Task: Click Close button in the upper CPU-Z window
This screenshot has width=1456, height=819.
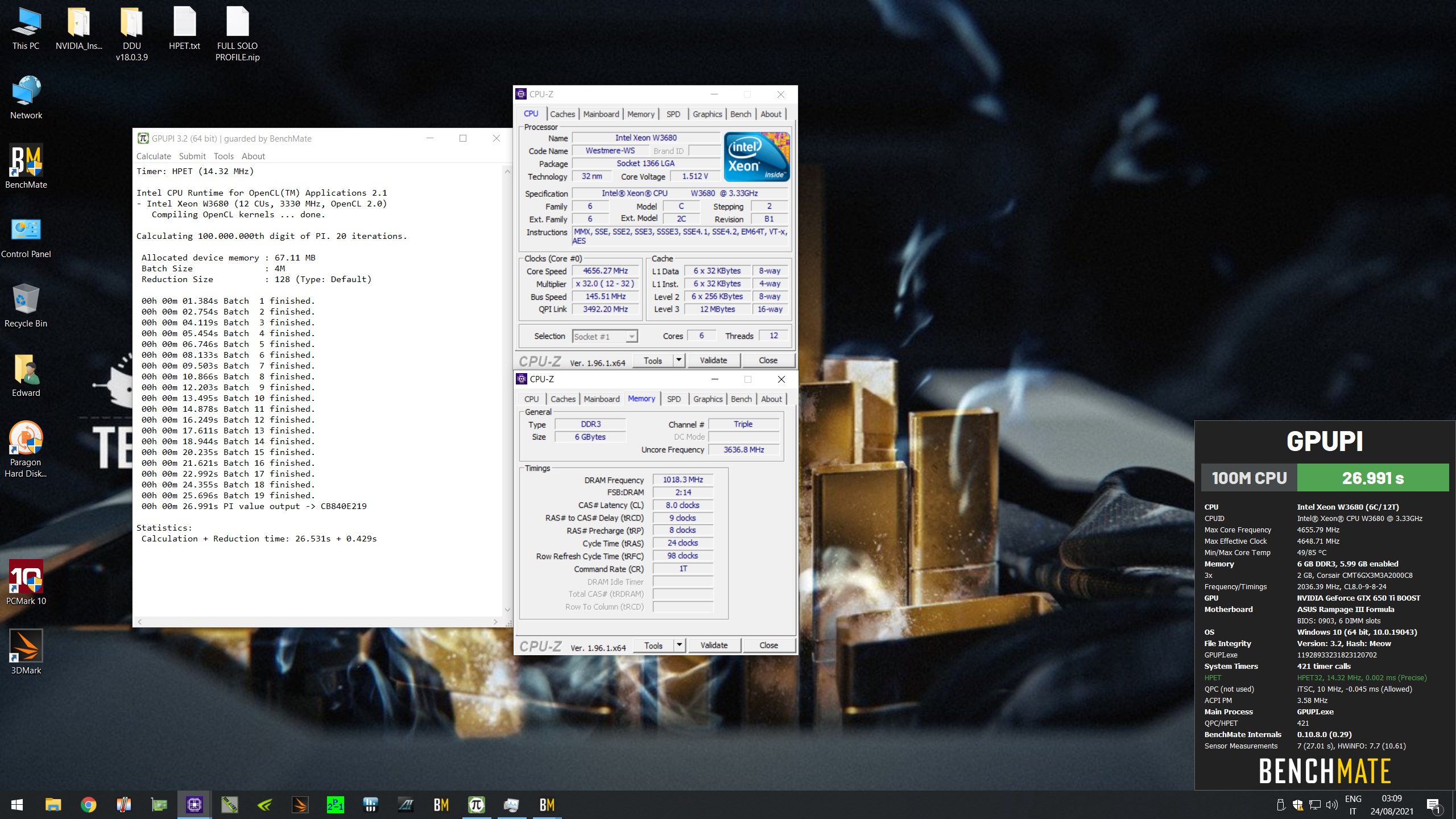Action: [x=768, y=360]
